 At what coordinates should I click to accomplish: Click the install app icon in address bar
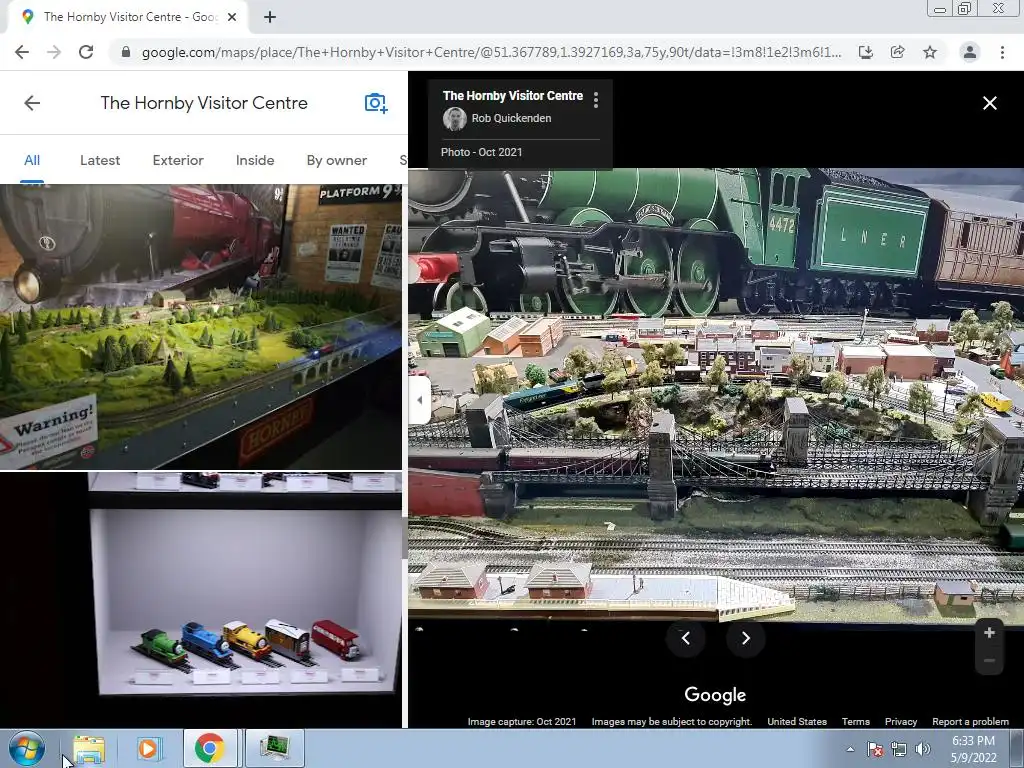click(x=865, y=52)
